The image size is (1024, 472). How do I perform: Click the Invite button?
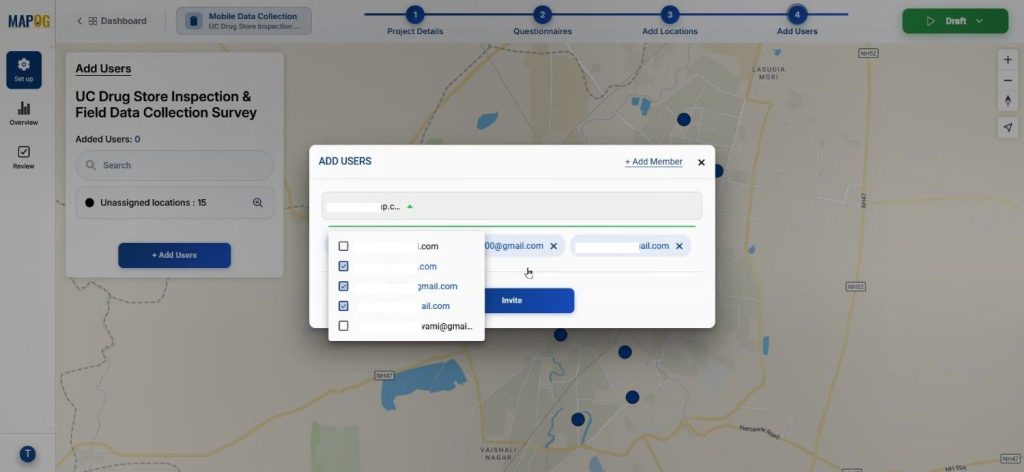point(512,300)
